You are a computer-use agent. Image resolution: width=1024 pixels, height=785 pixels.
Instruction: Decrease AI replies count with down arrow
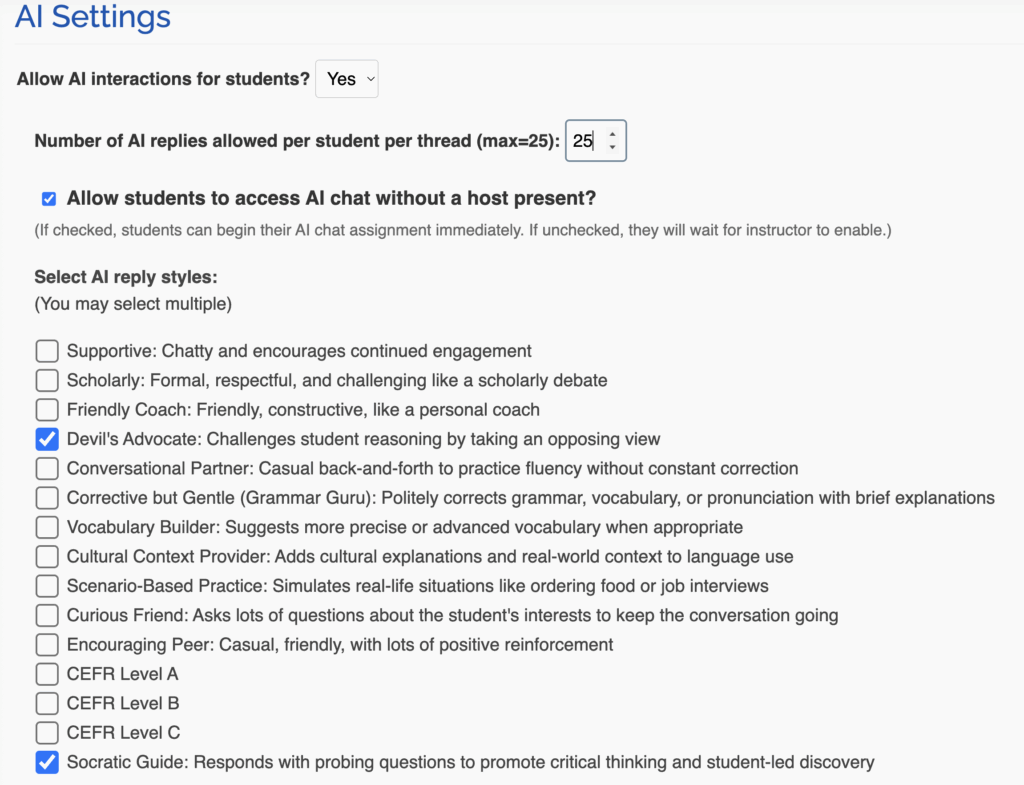click(x=612, y=147)
